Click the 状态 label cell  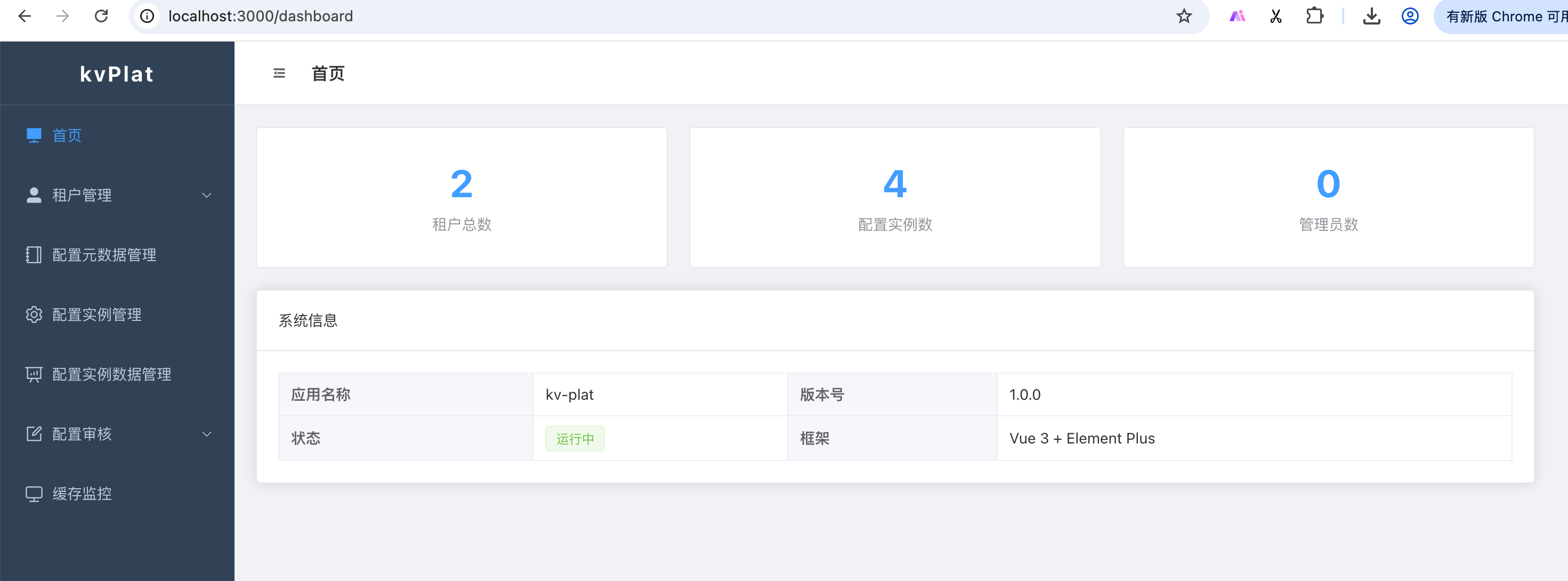coord(406,439)
